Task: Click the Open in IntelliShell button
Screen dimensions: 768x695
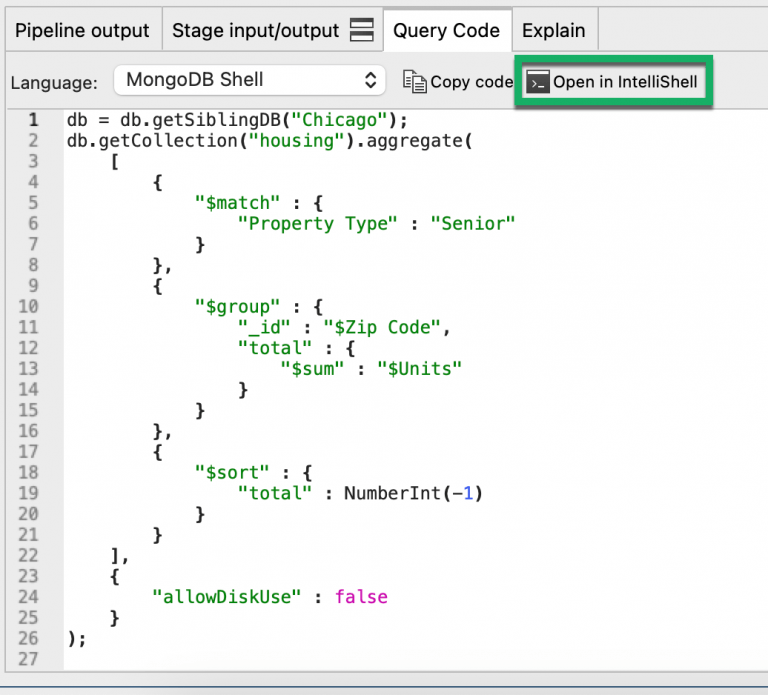Action: [x=613, y=81]
